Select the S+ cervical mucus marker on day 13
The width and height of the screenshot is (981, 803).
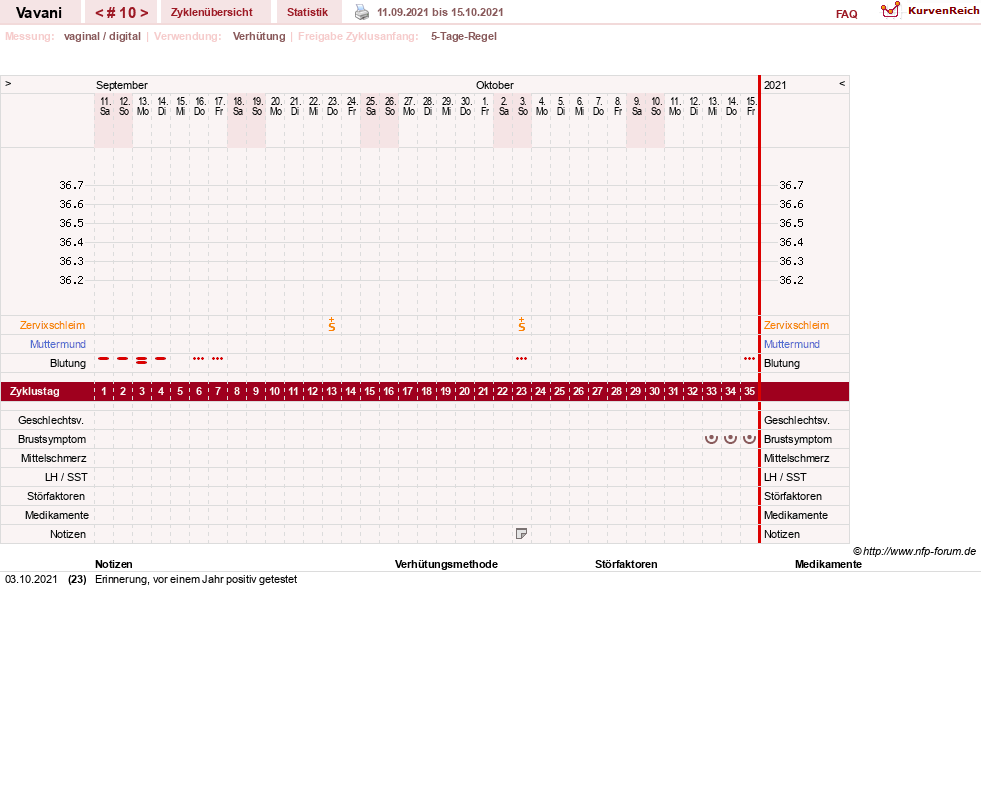pyautogui.click(x=332, y=324)
